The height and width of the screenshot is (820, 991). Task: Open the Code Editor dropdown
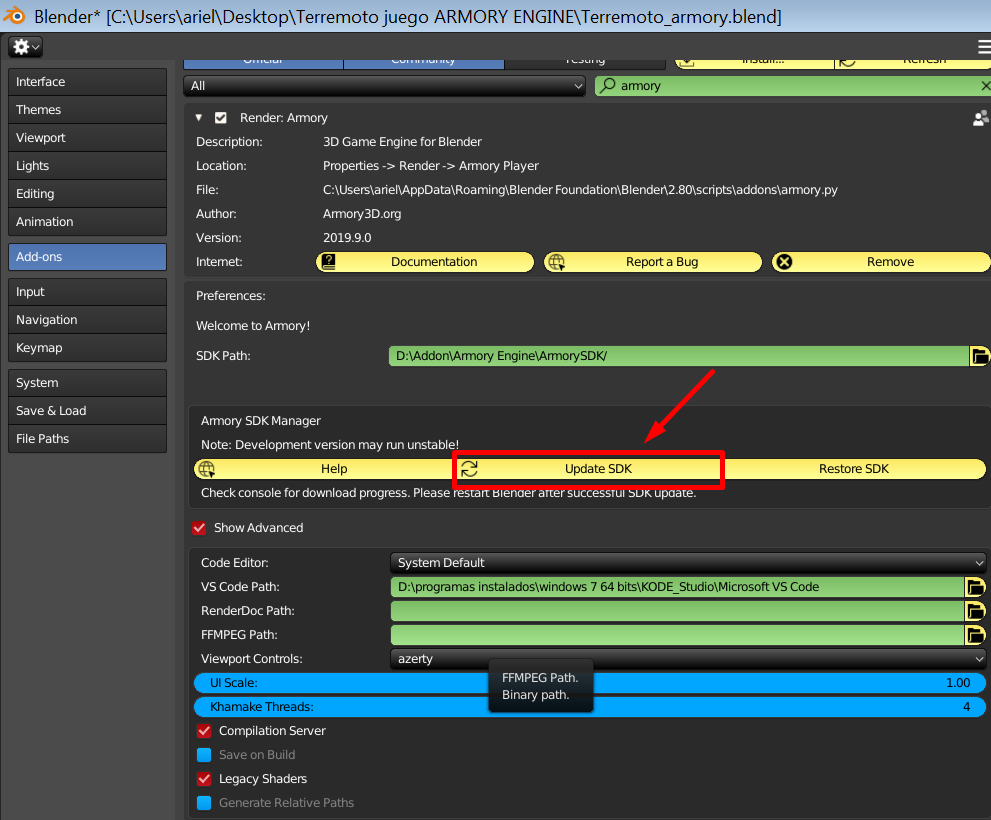pyautogui.click(x=688, y=563)
